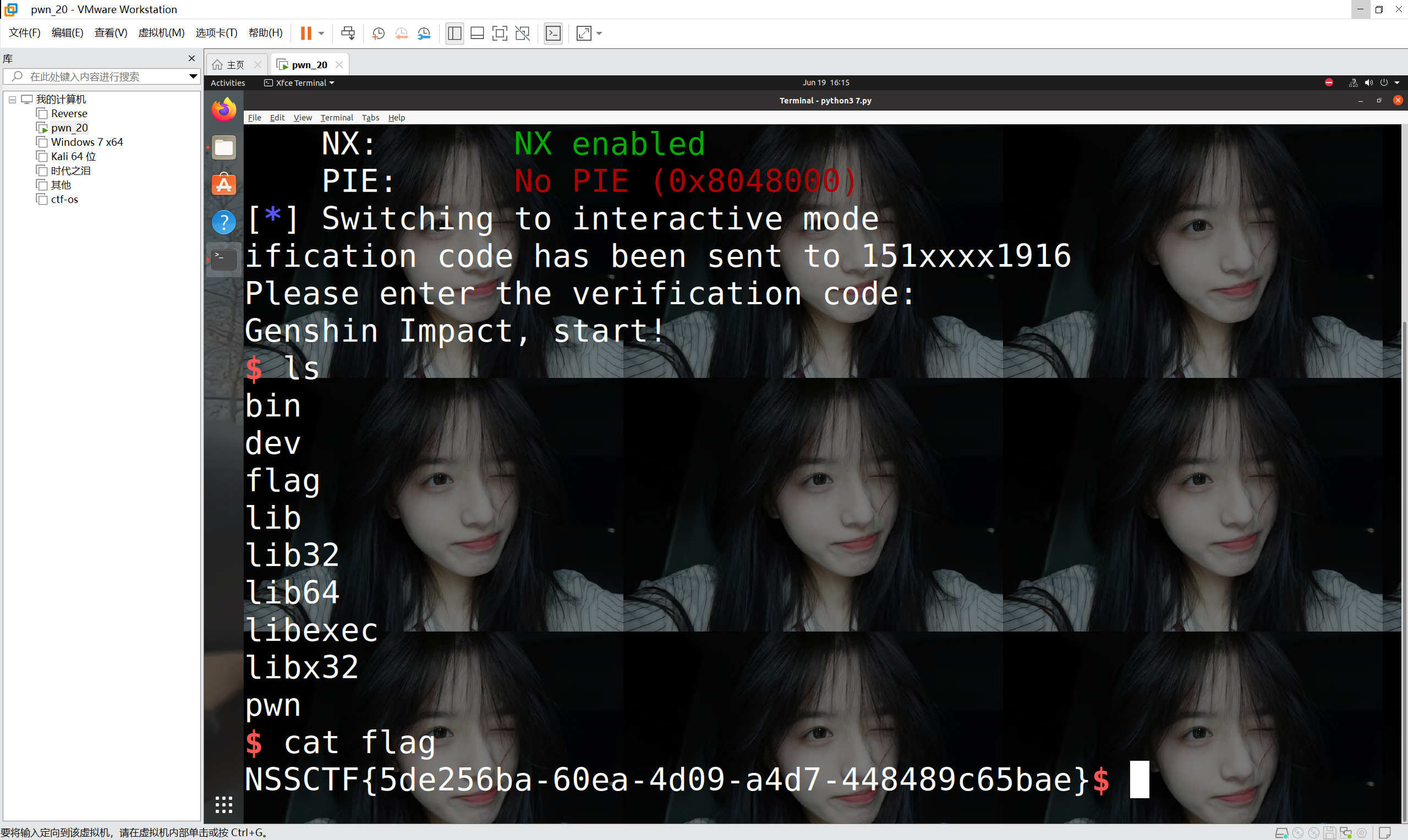Click the orange Pause VM button
Screen dimensions: 1408x840
[306, 34]
